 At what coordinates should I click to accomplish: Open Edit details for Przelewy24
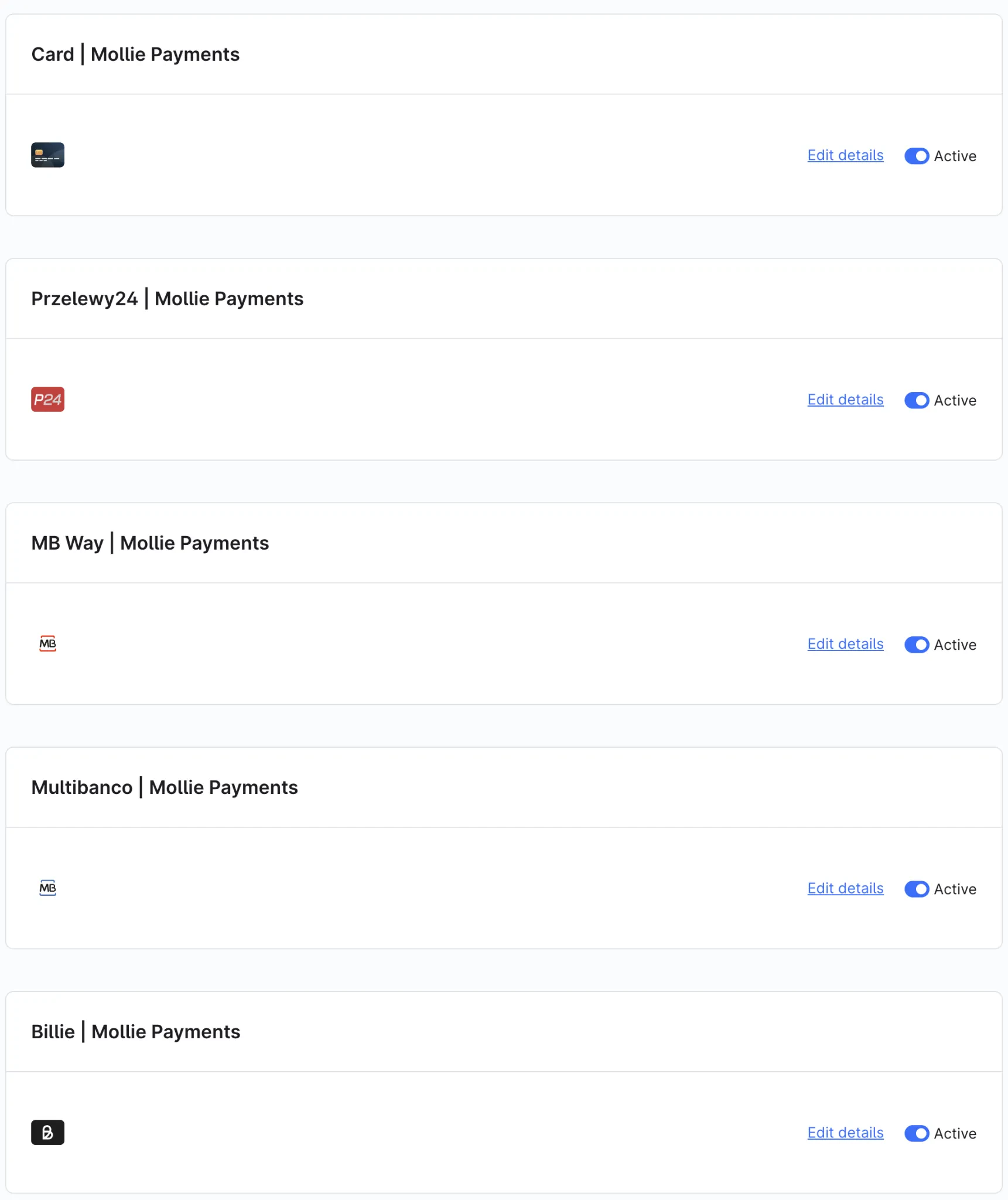[x=845, y=400]
